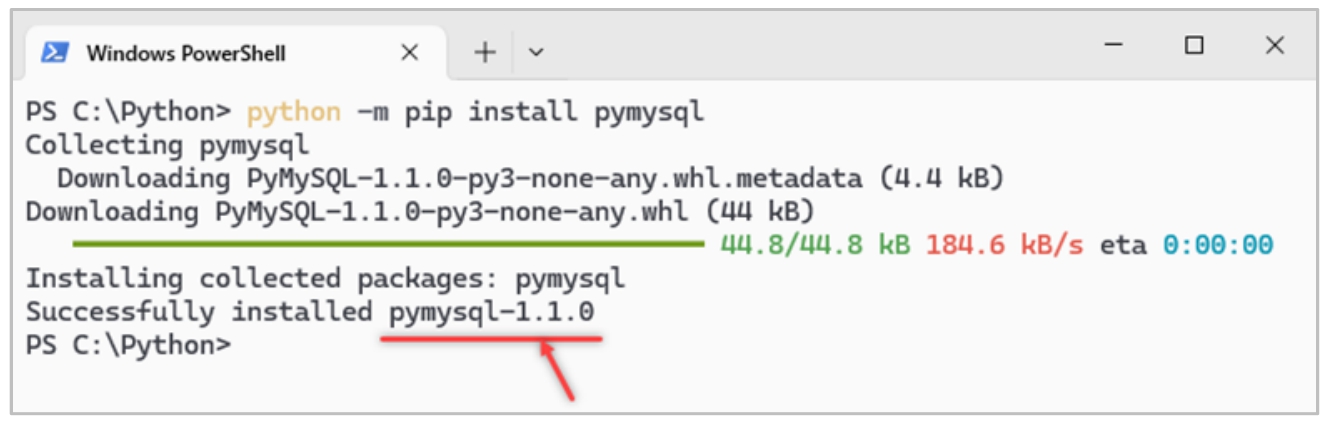1339x431 pixels.
Task: Minimize the terminal window
Action: point(1115,46)
